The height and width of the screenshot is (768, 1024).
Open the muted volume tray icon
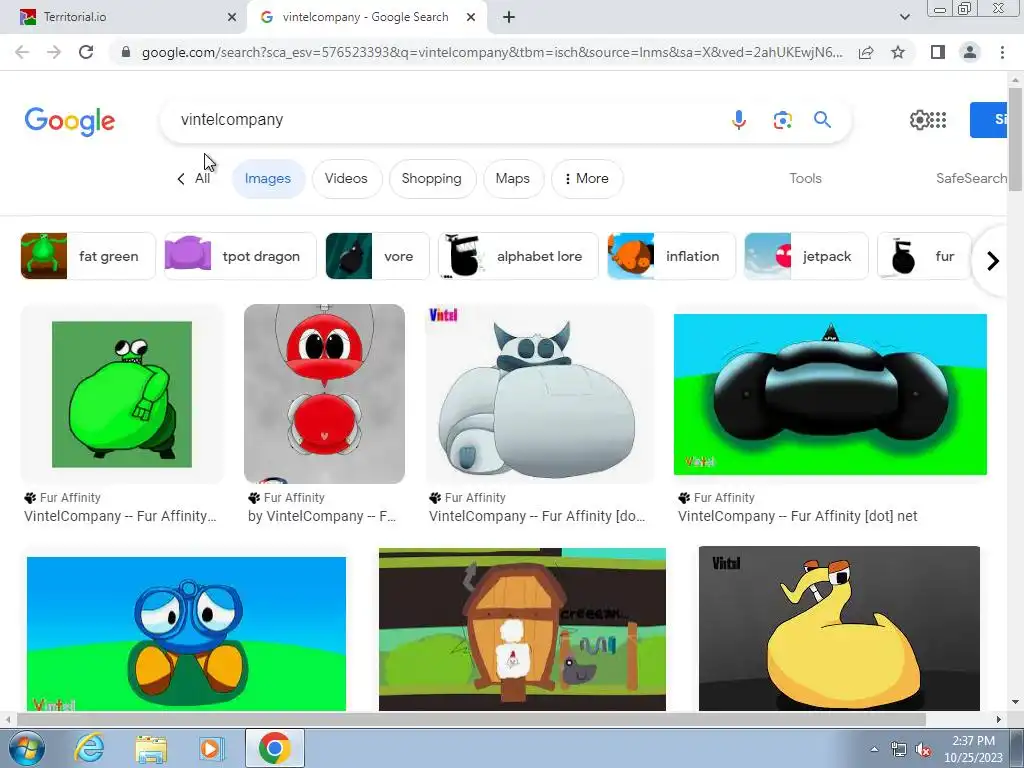click(x=923, y=750)
